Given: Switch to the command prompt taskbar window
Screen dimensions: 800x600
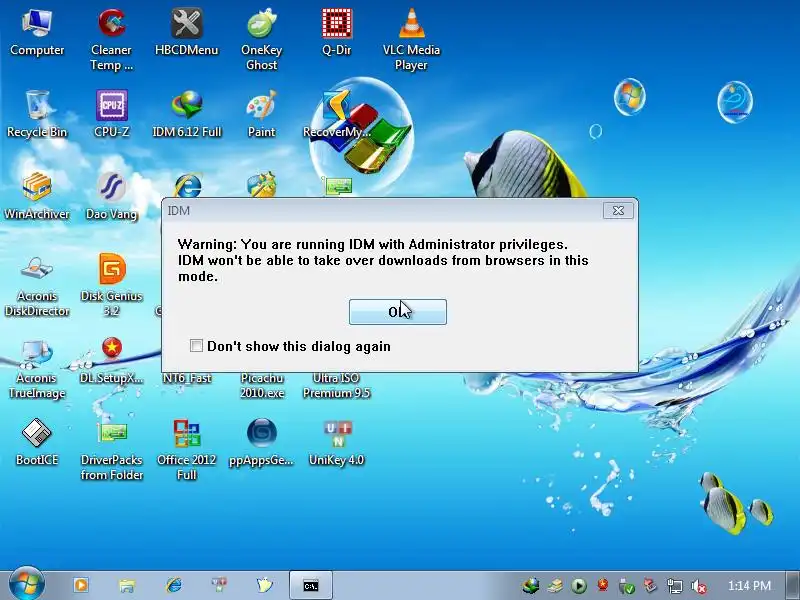Looking at the screenshot, I should click(x=311, y=585).
